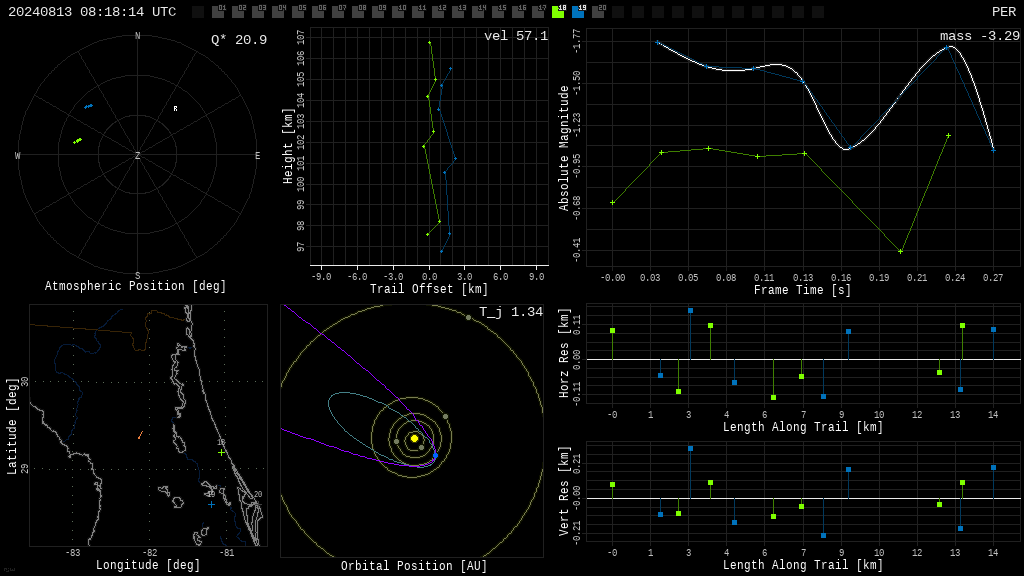The width and height of the screenshot is (1024, 576).
Task: Click the PER shower label
Action: pos(1004,12)
